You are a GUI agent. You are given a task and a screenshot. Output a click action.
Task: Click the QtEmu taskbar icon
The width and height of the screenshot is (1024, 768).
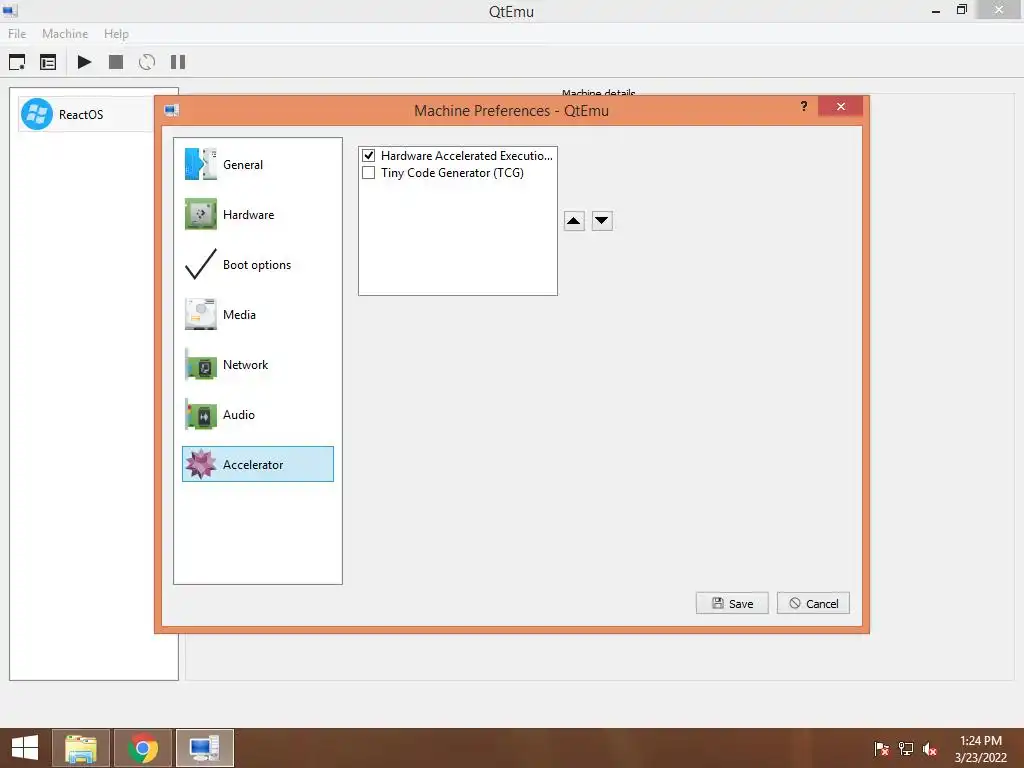[x=204, y=748]
